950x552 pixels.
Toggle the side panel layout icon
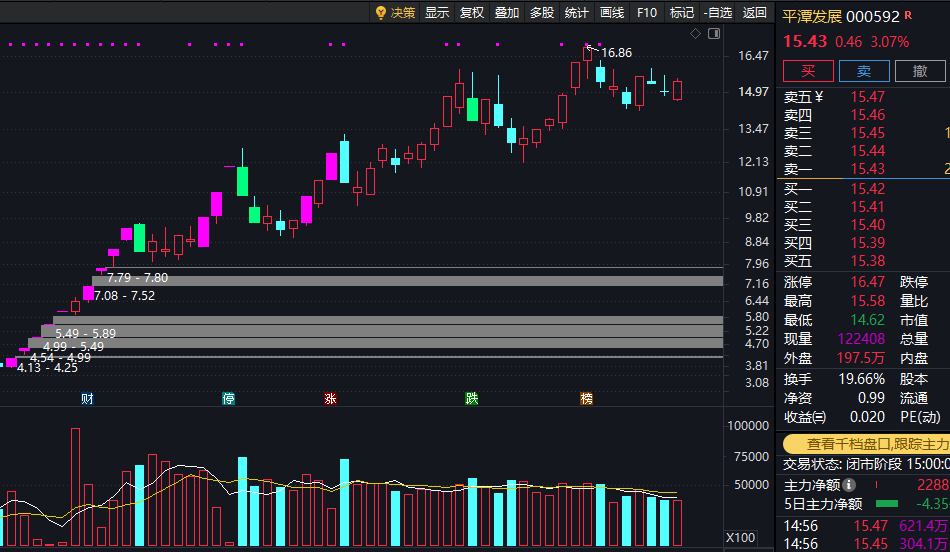pyautogui.click(x=714, y=33)
